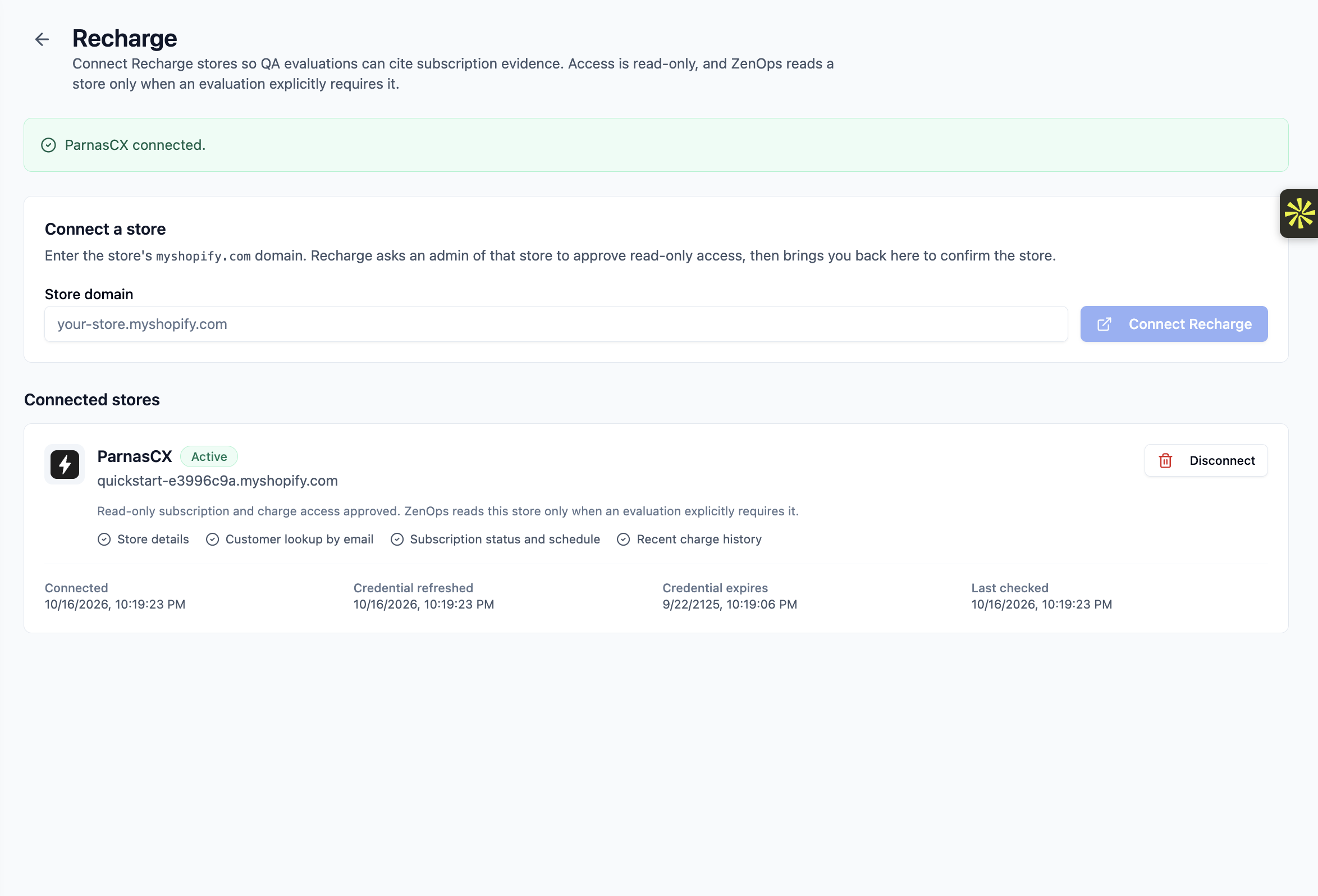Click 'Subscription status and schedule' text
This screenshot has width=1318, height=896.
pyautogui.click(x=505, y=540)
